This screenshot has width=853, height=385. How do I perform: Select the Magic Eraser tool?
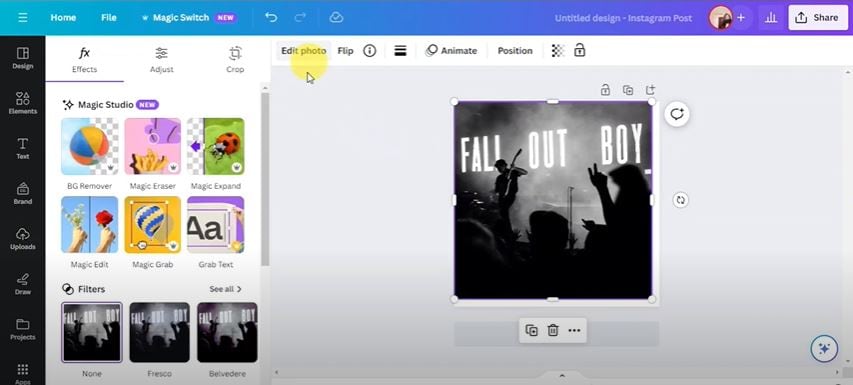(x=152, y=146)
